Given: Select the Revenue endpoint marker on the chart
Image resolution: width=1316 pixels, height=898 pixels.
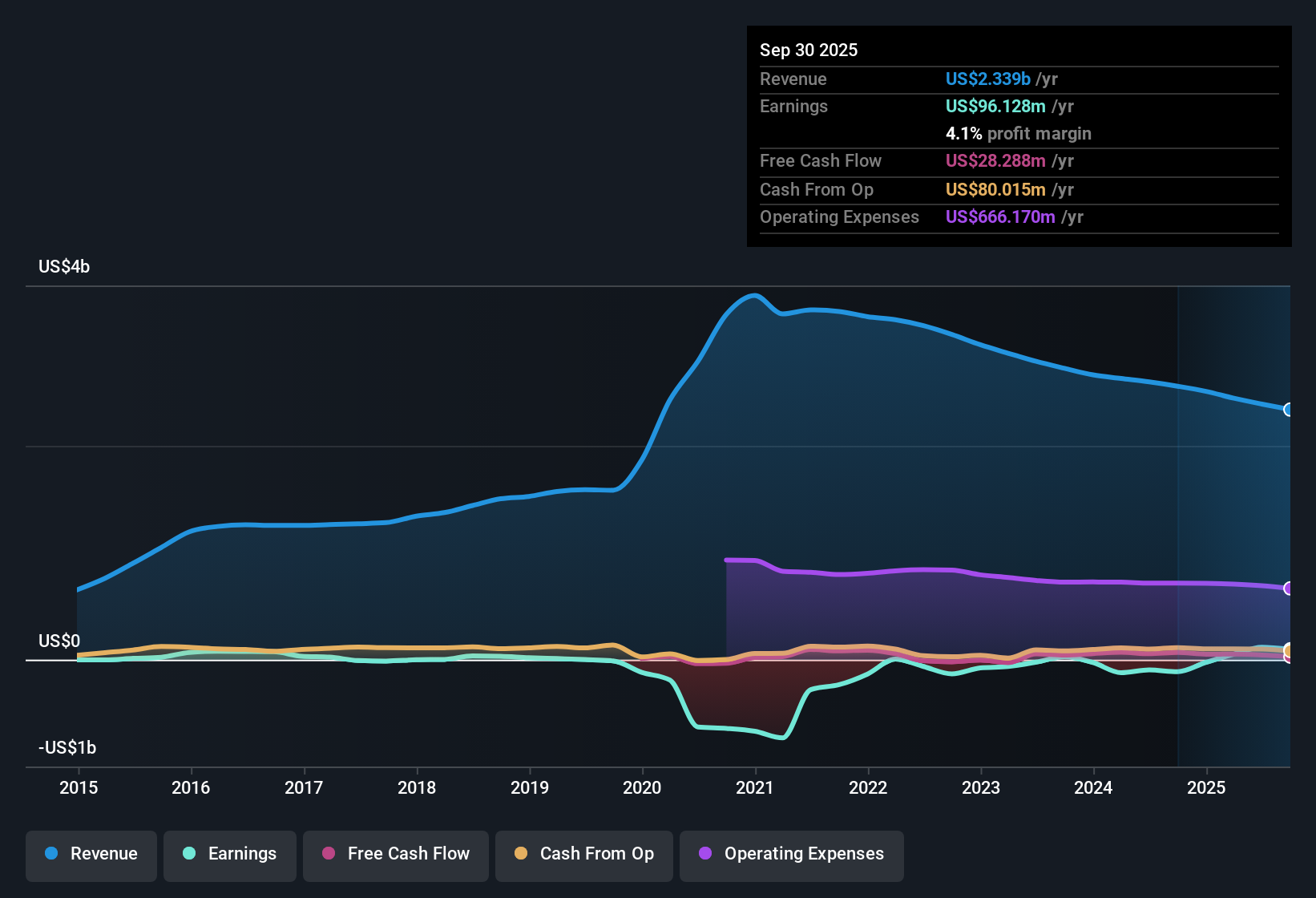Looking at the screenshot, I should click(1288, 410).
